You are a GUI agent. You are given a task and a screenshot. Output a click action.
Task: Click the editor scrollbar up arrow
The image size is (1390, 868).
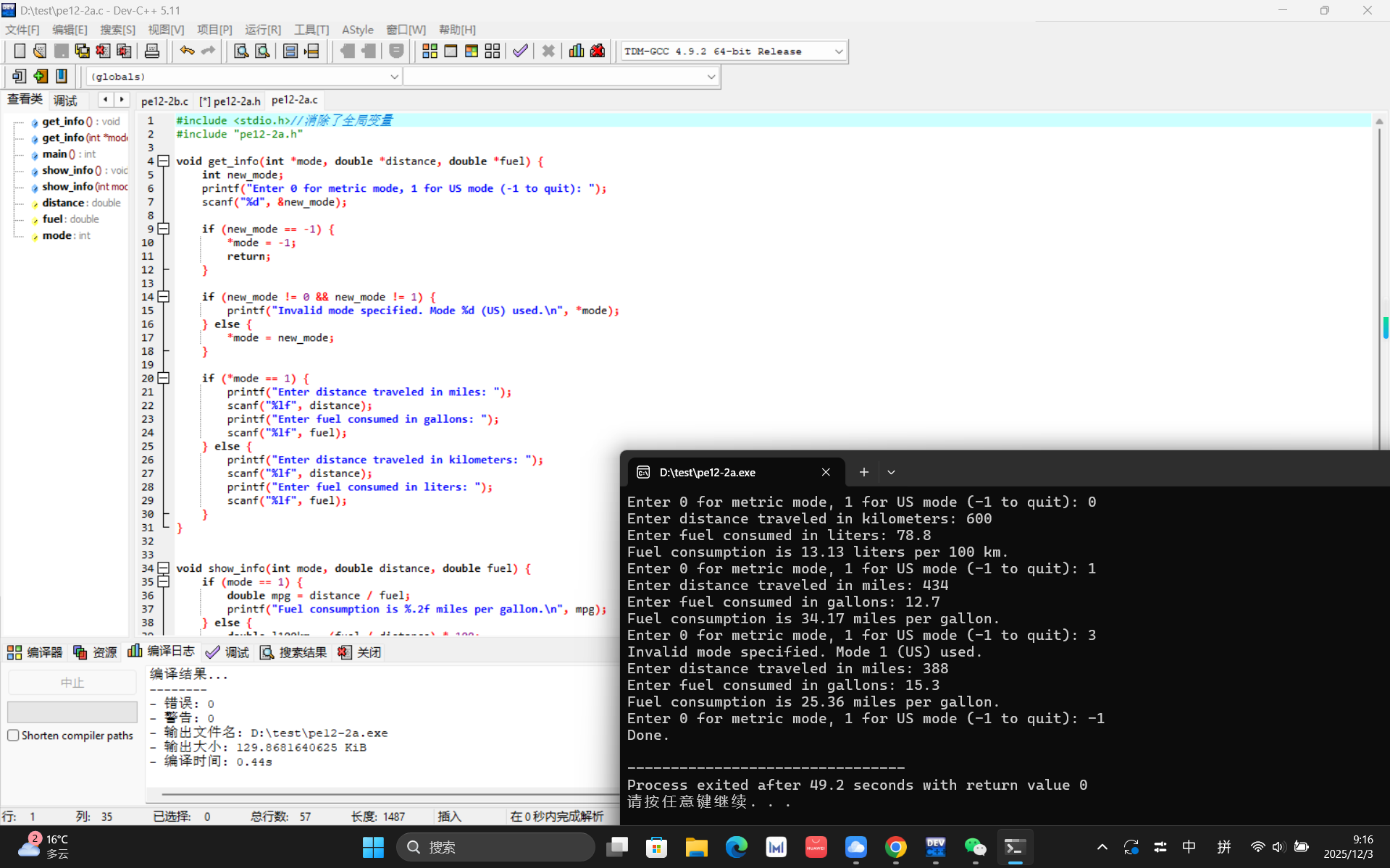tap(1379, 121)
